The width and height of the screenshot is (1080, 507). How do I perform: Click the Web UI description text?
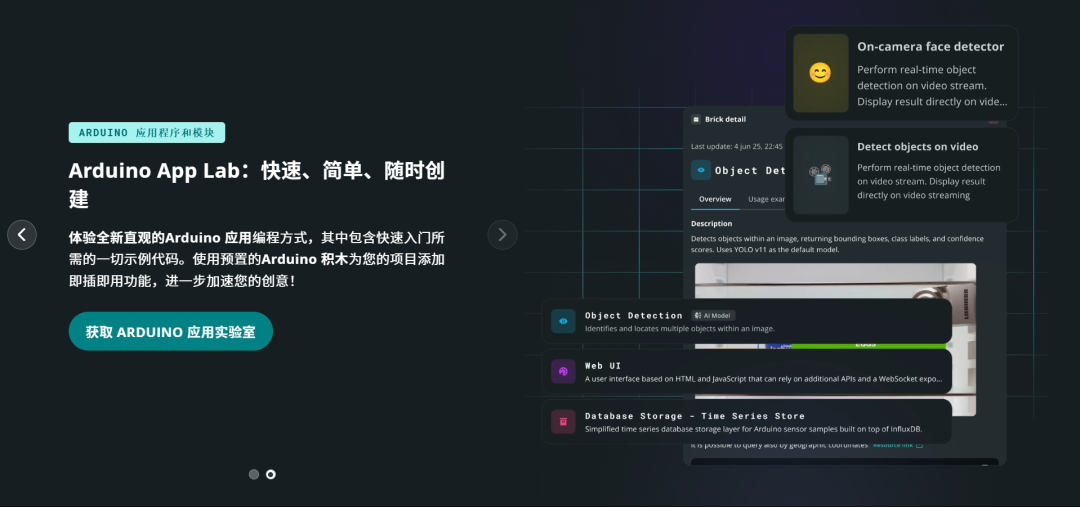[x=764, y=379]
